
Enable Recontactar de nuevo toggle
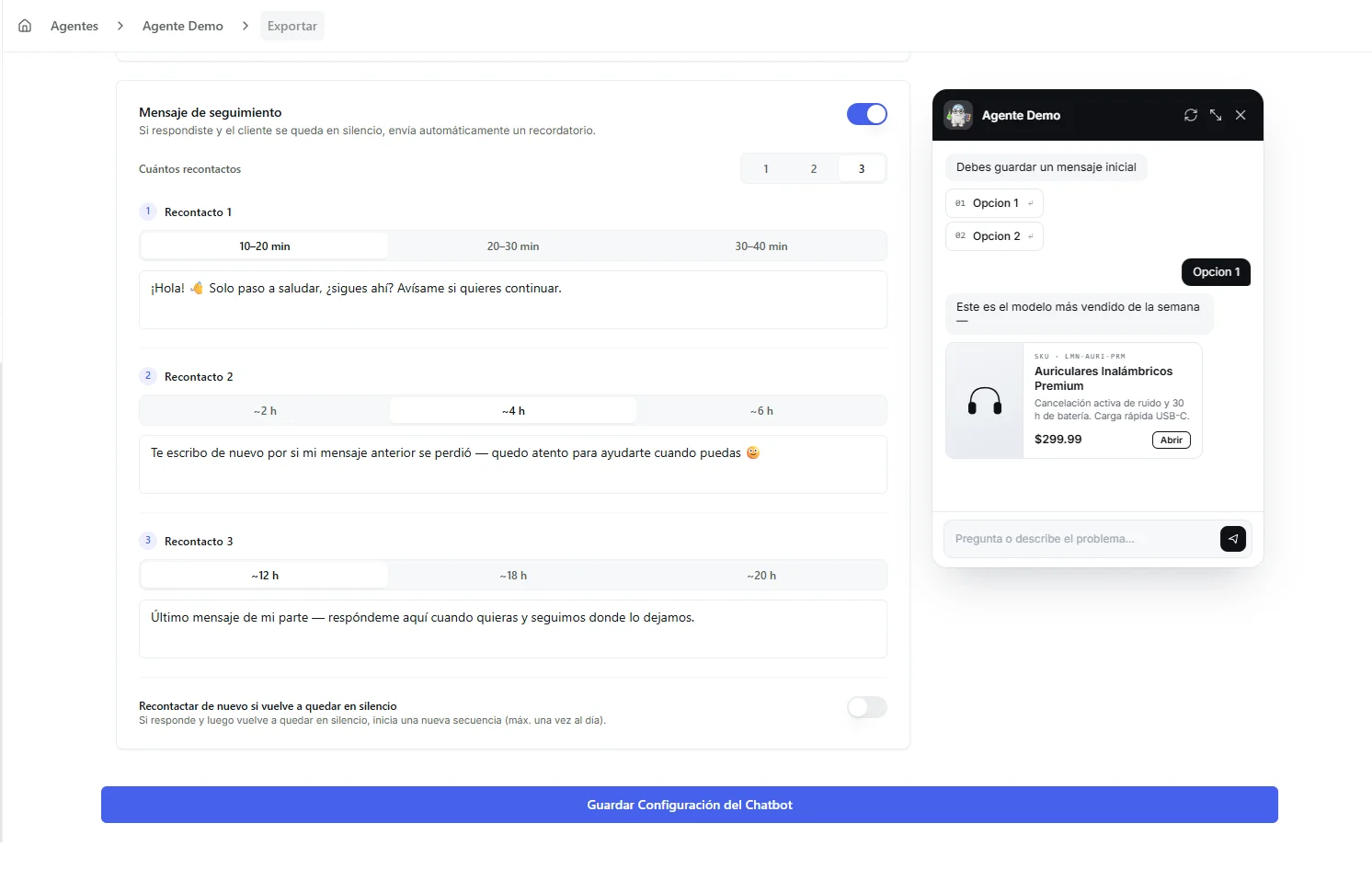click(867, 707)
